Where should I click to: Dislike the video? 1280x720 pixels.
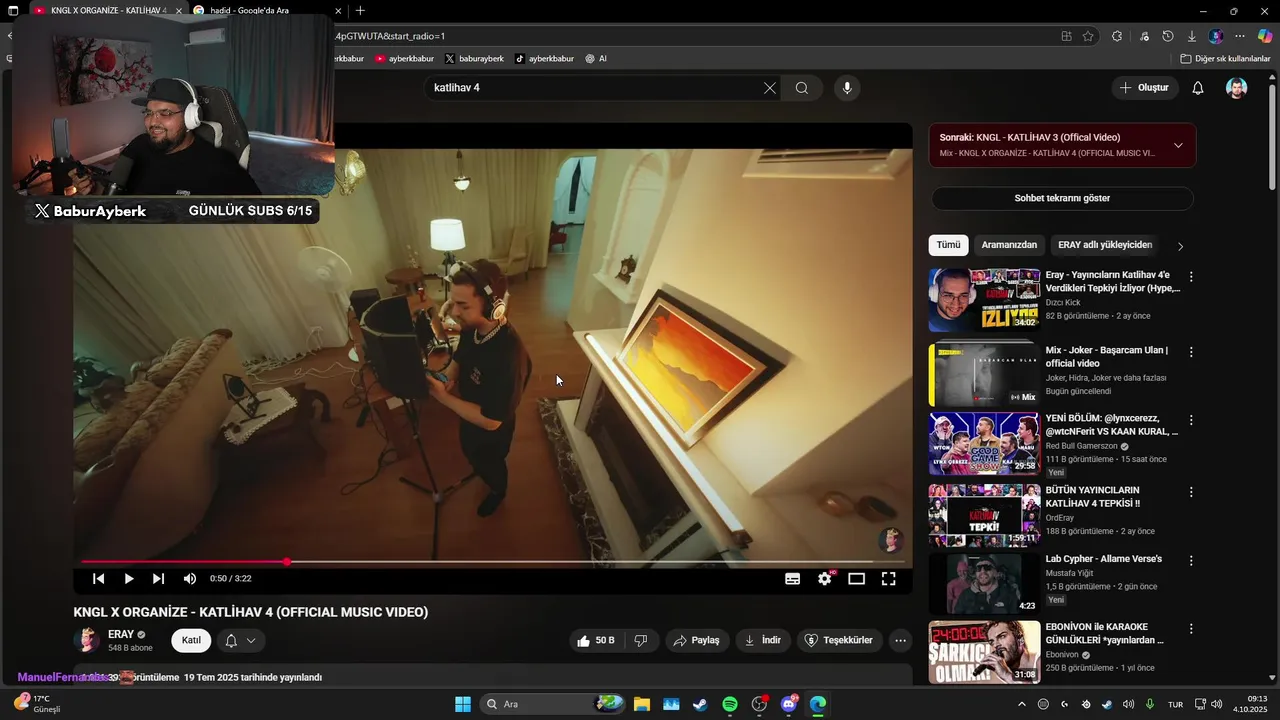tap(641, 640)
